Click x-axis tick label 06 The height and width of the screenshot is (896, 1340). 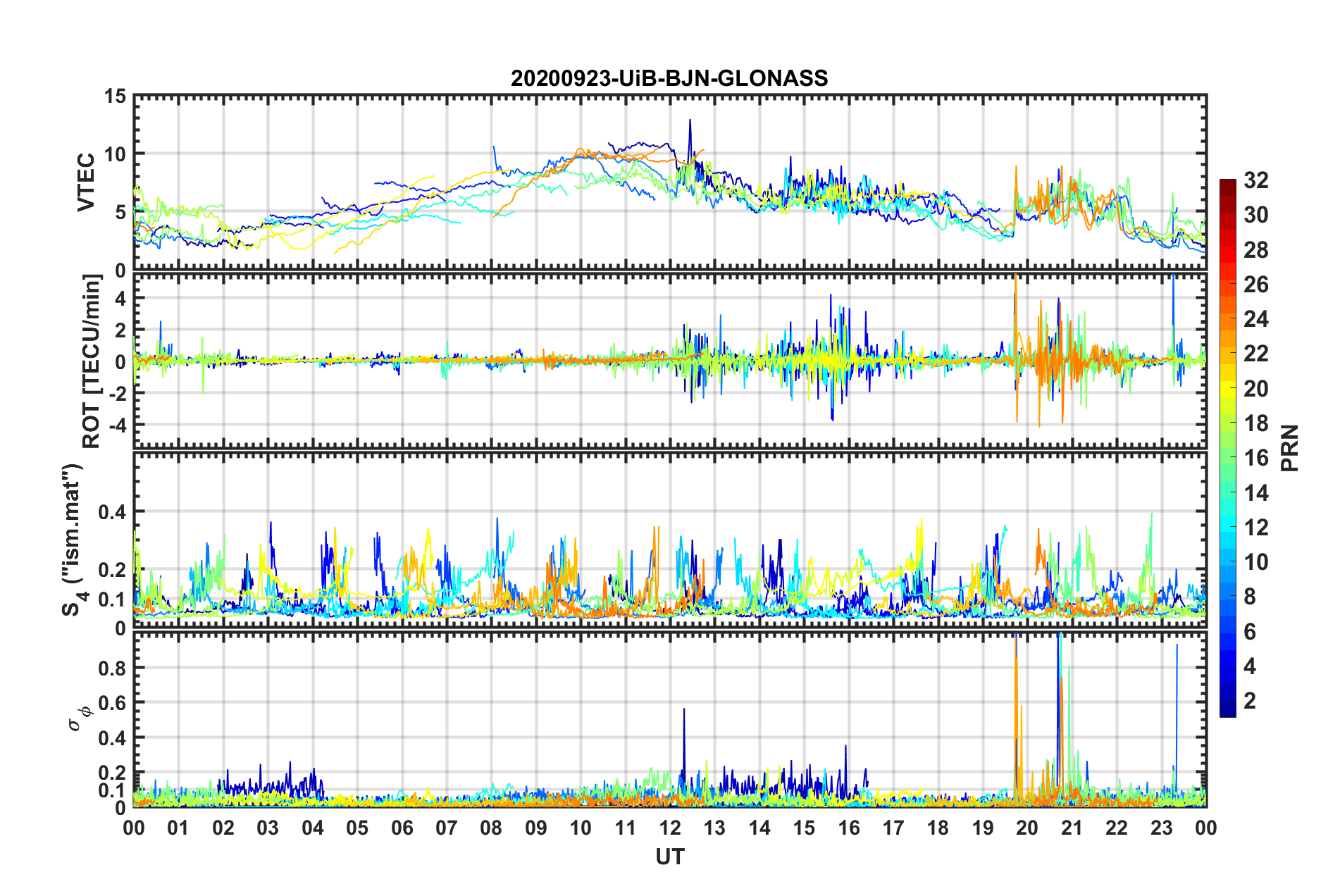402,828
